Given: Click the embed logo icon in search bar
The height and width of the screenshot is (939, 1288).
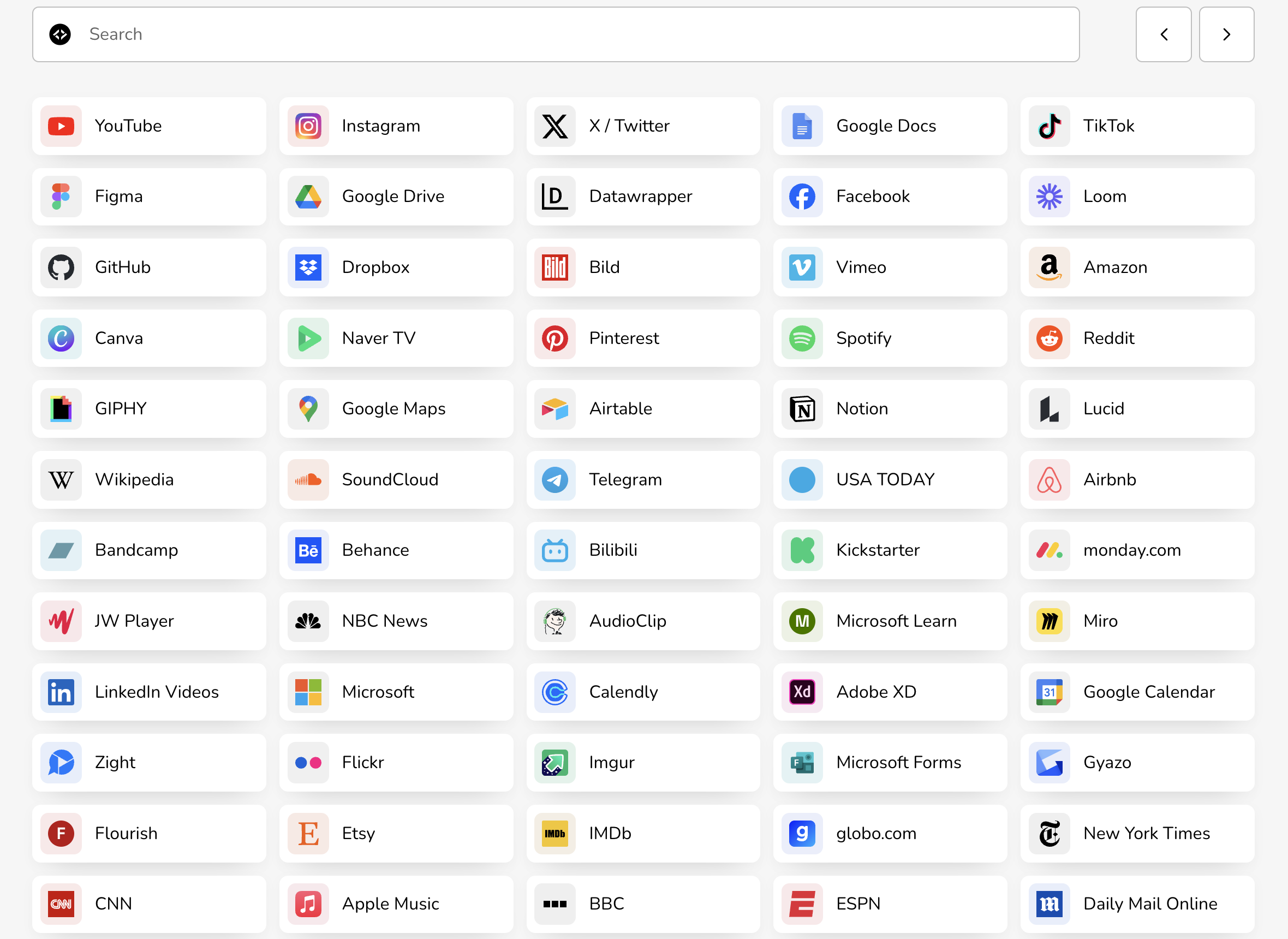Looking at the screenshot, I should click(59, 34).
